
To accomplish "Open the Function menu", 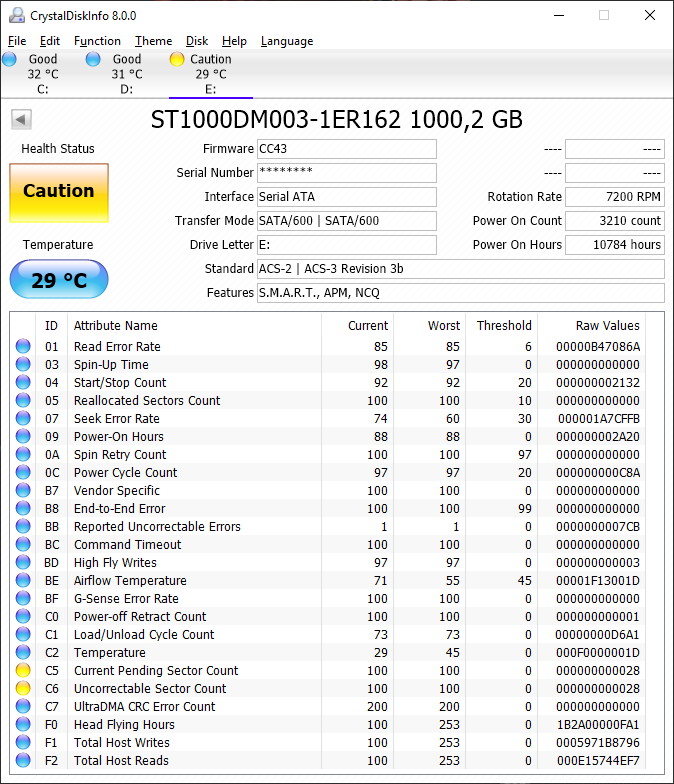I will pos(98,41).
